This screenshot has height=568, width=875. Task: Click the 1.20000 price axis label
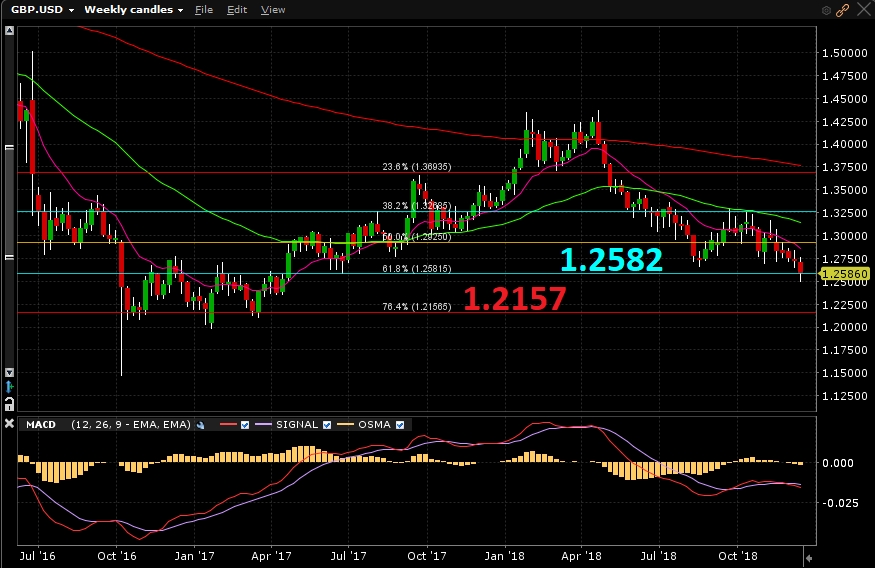[845, 327]
